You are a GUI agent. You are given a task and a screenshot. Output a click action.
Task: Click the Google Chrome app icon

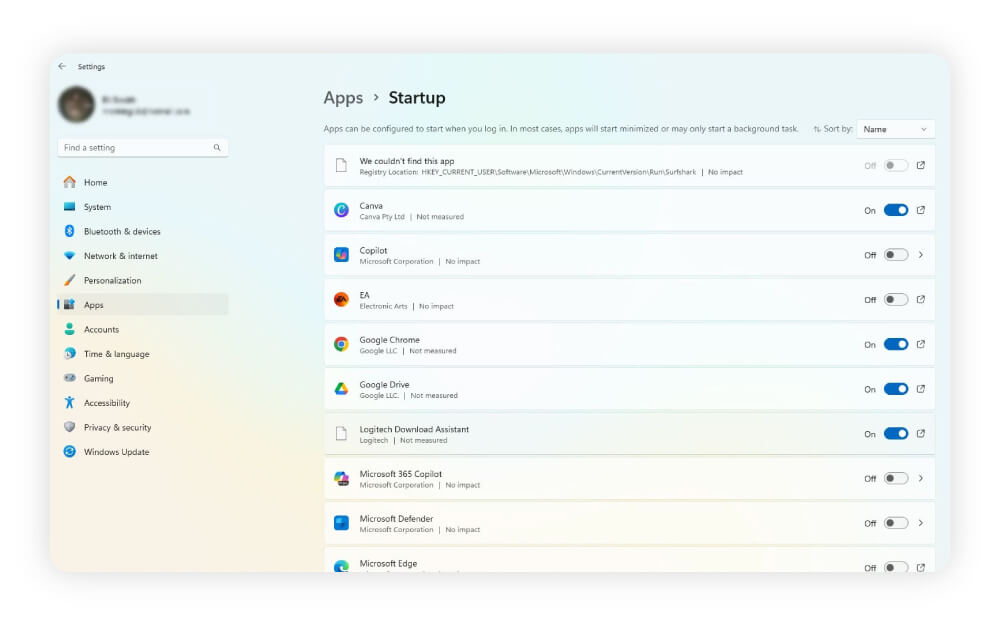[x=341, y=344]
